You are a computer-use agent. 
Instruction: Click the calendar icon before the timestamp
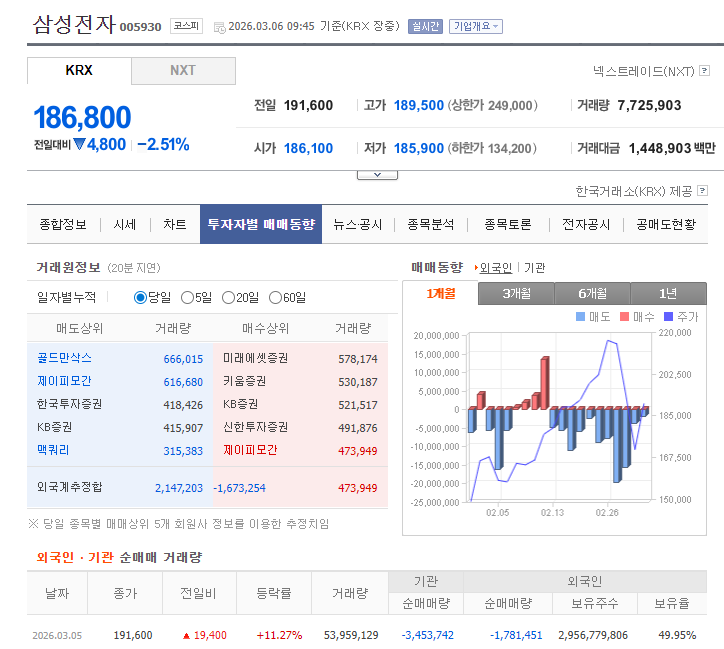pos(220,27)
